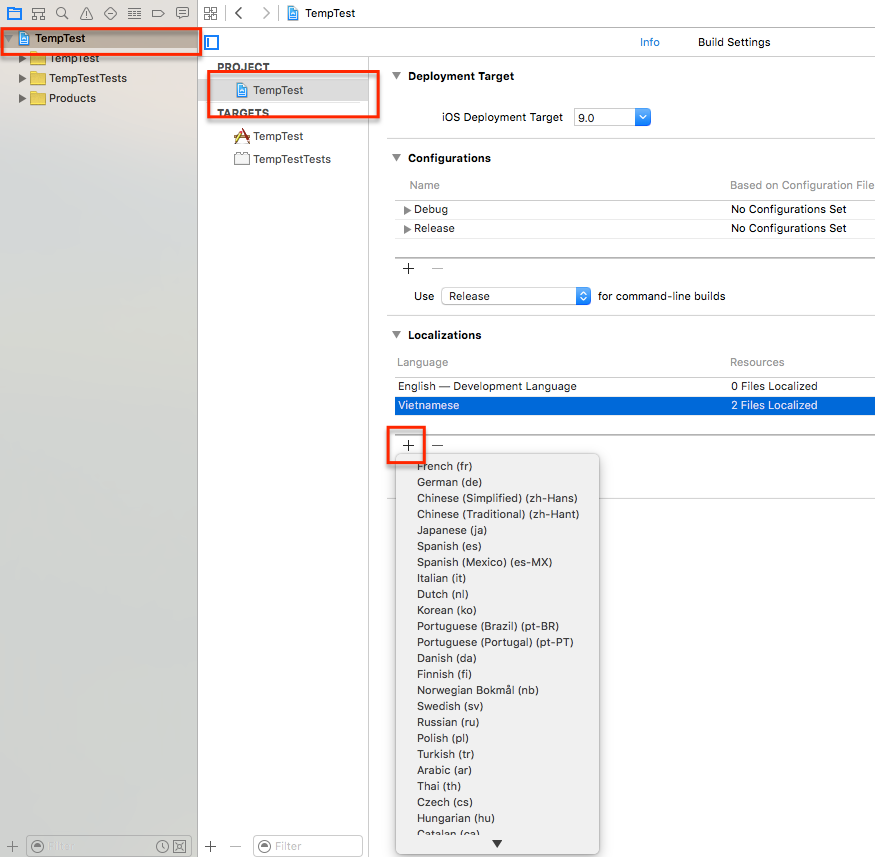Open the Symbol navigator hierarchy icon
875x857 pixels.
(x=39, y=13)
